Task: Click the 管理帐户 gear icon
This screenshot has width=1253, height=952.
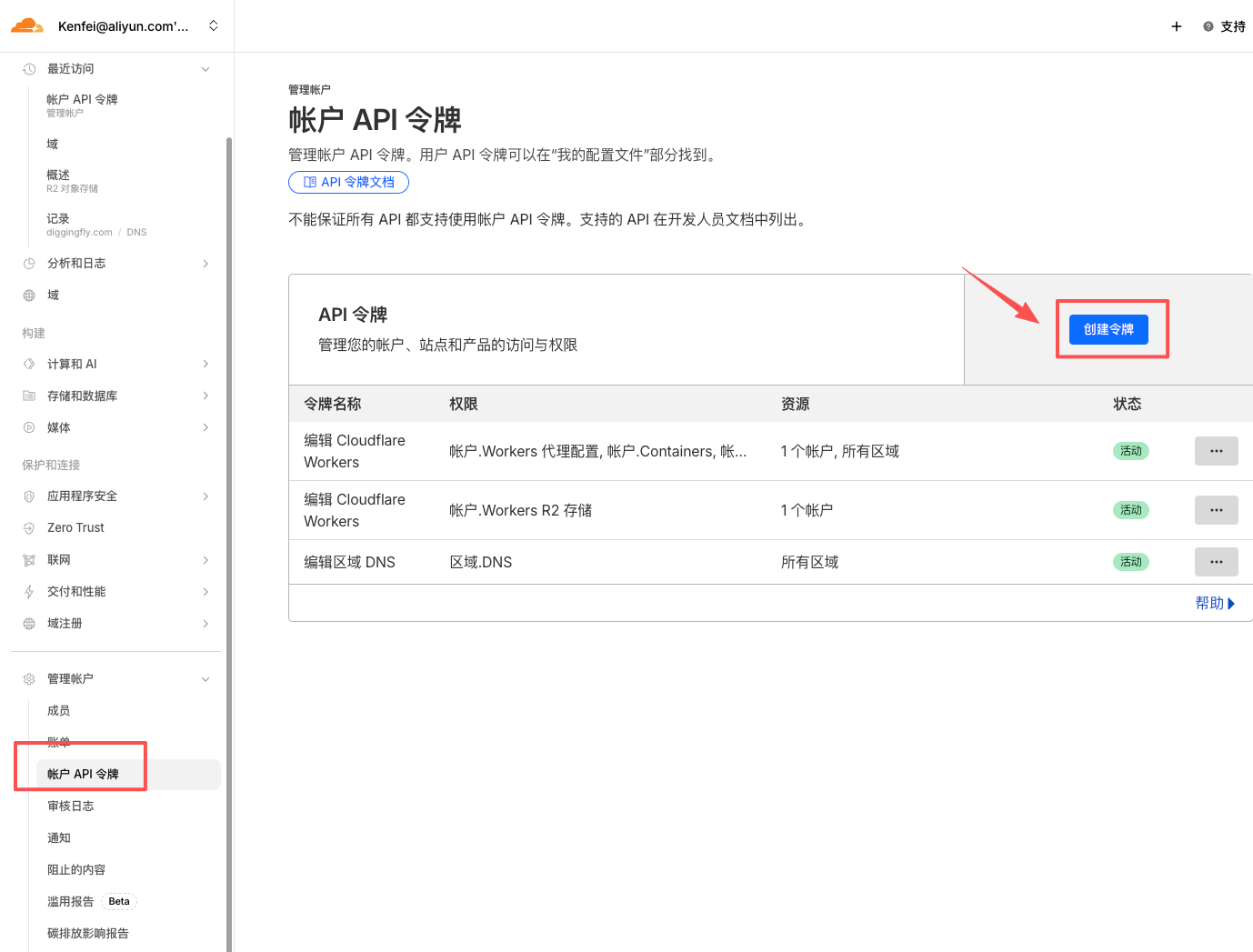Action: (29, 679)
